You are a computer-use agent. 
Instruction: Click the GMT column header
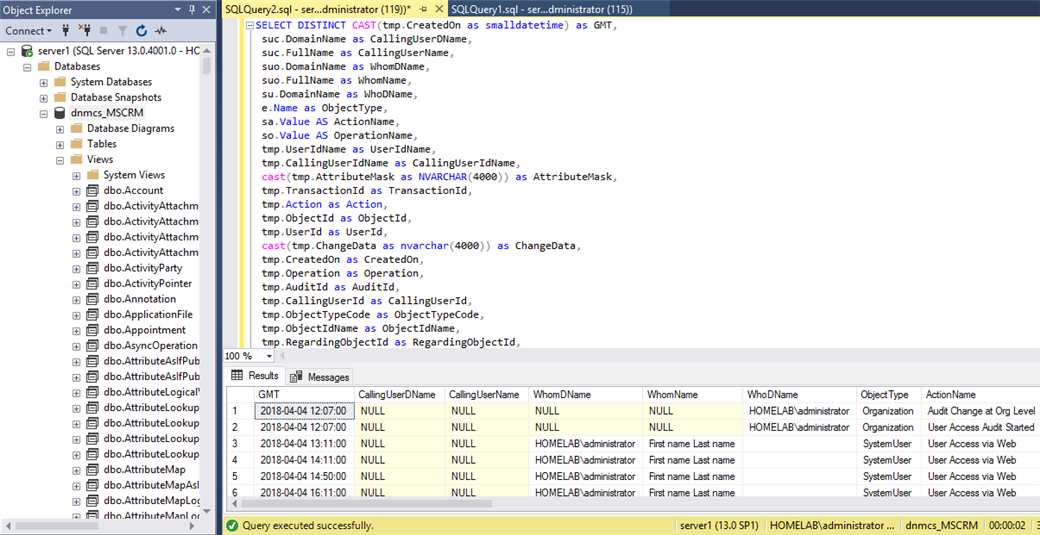[304, 394]
